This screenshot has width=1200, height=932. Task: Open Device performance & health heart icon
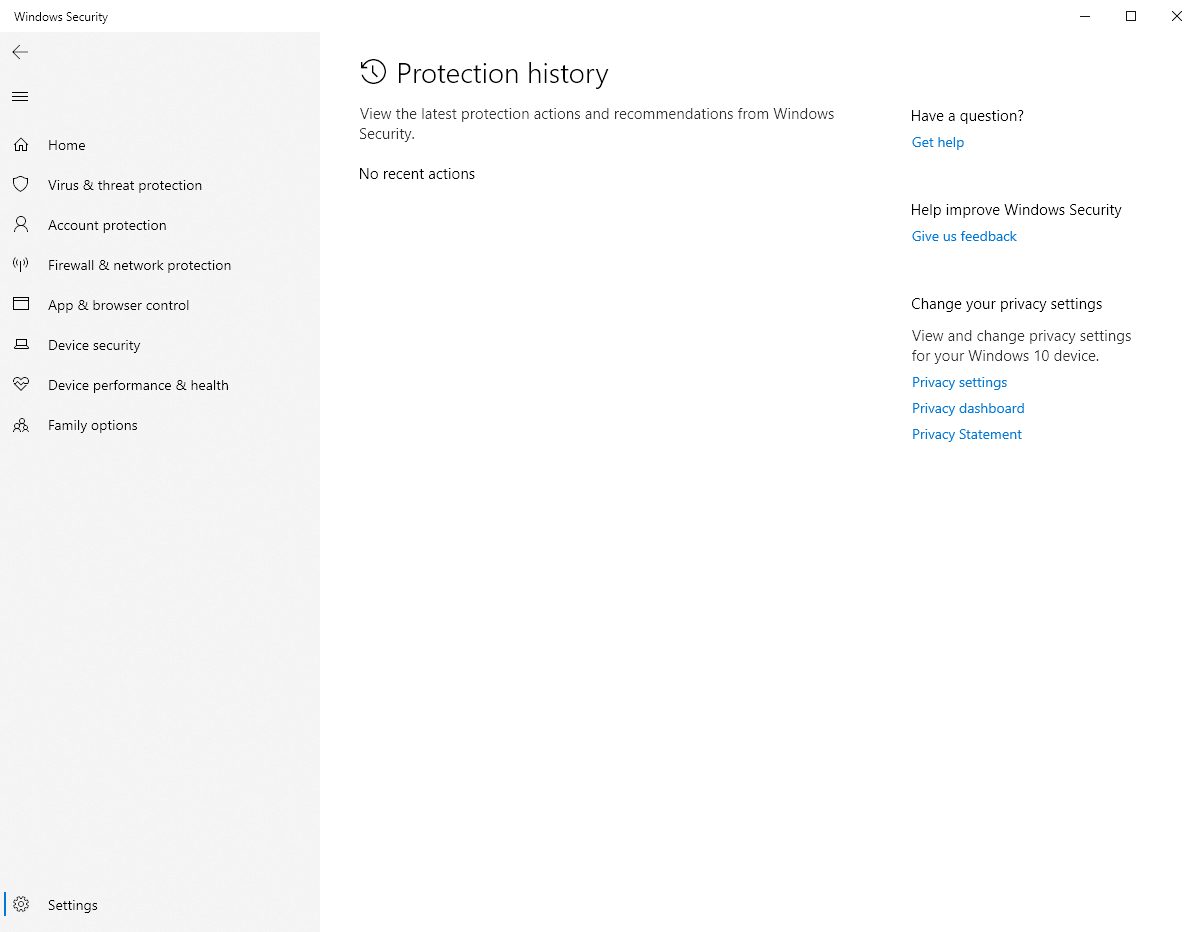point(21,385)
